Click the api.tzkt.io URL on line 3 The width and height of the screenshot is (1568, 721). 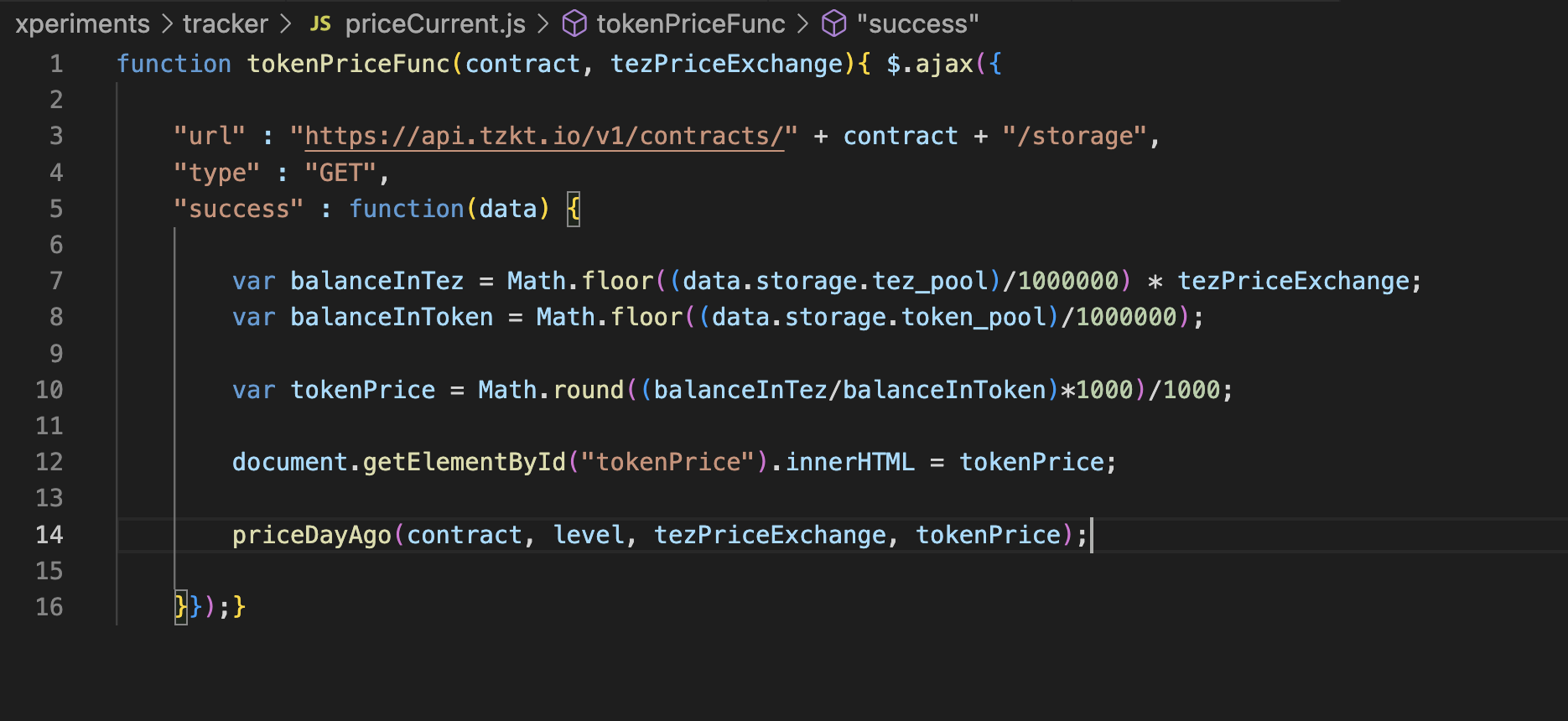coord(544,136)
